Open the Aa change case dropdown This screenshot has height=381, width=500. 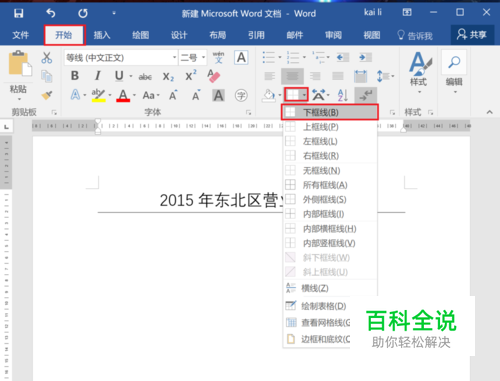click(x=151, y=96)
